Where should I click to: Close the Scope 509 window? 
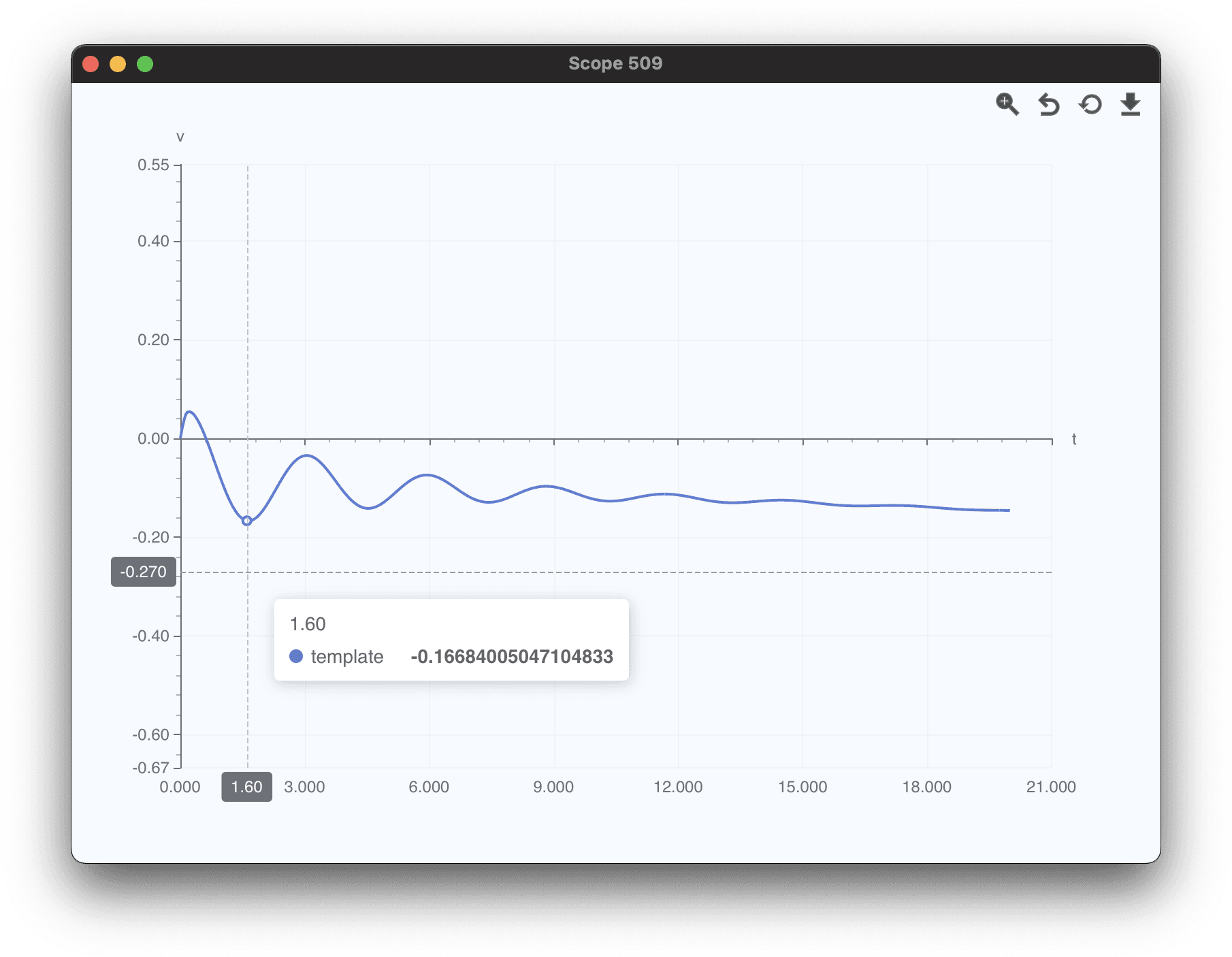[91, 64]
